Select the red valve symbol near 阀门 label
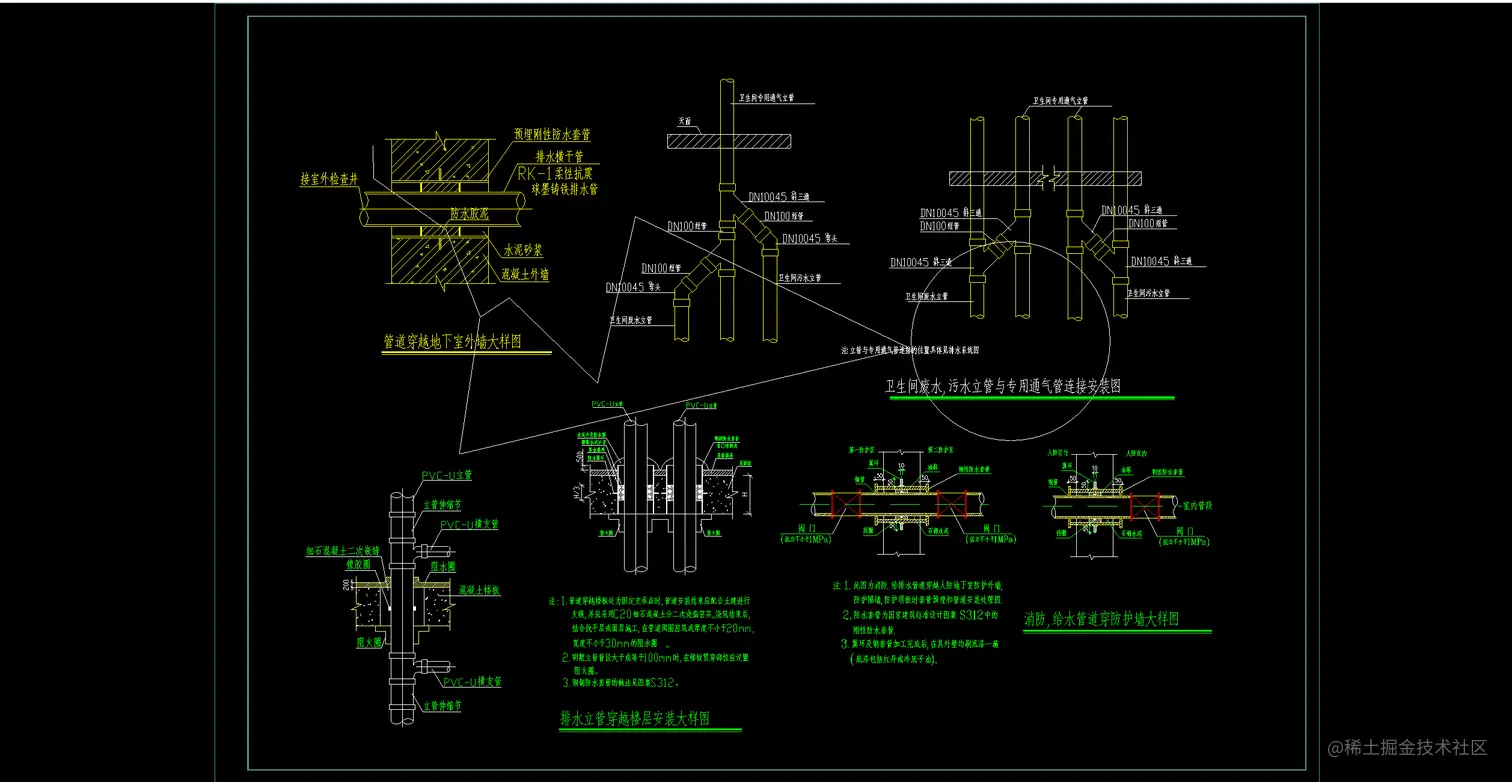Viewport: 1512px width, 782px height. point(952,504)
